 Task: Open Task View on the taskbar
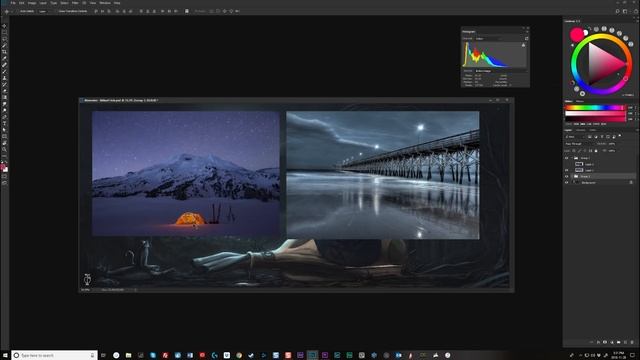(103, 355)
